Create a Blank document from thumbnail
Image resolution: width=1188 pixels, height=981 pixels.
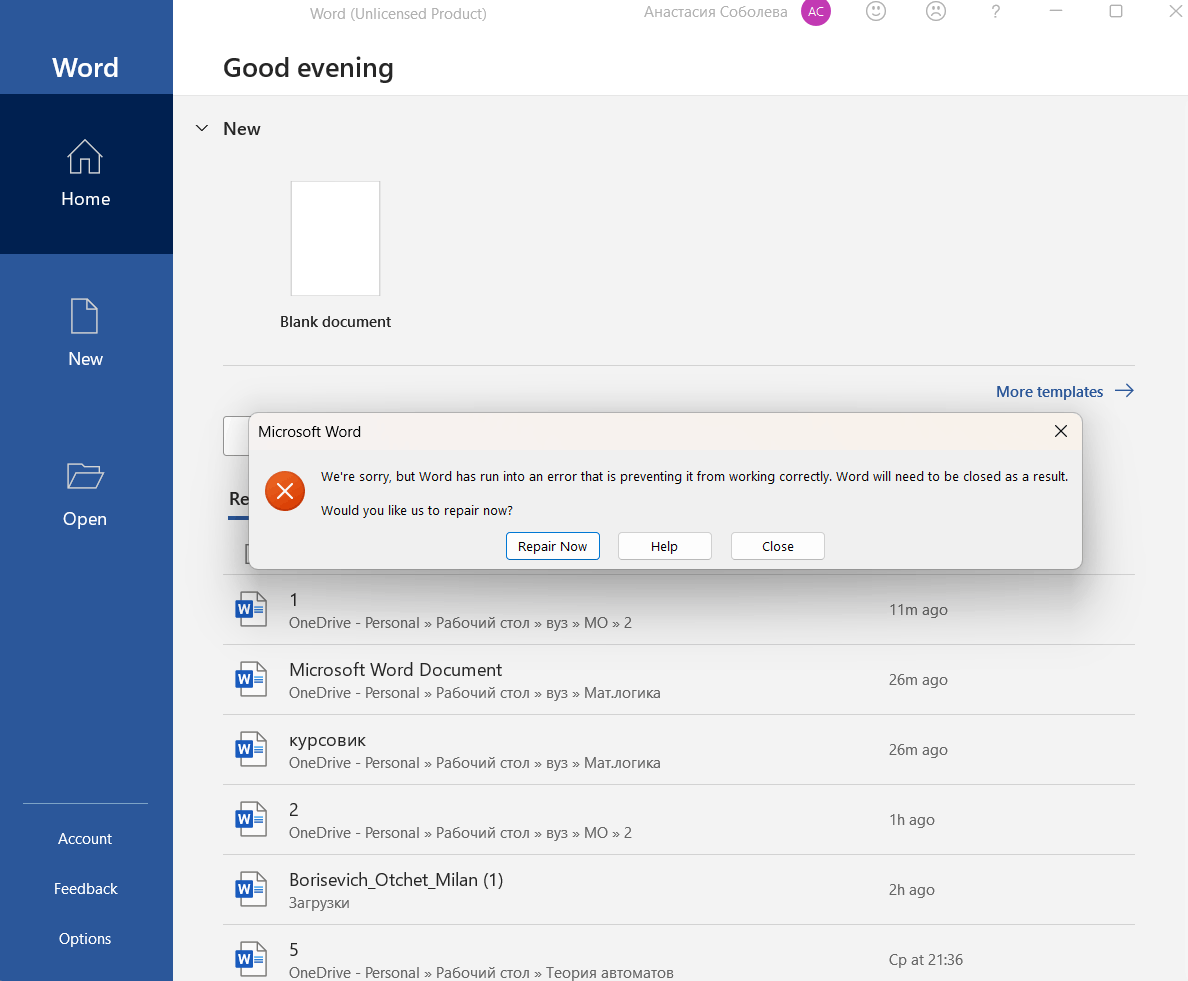coord(336,239)
